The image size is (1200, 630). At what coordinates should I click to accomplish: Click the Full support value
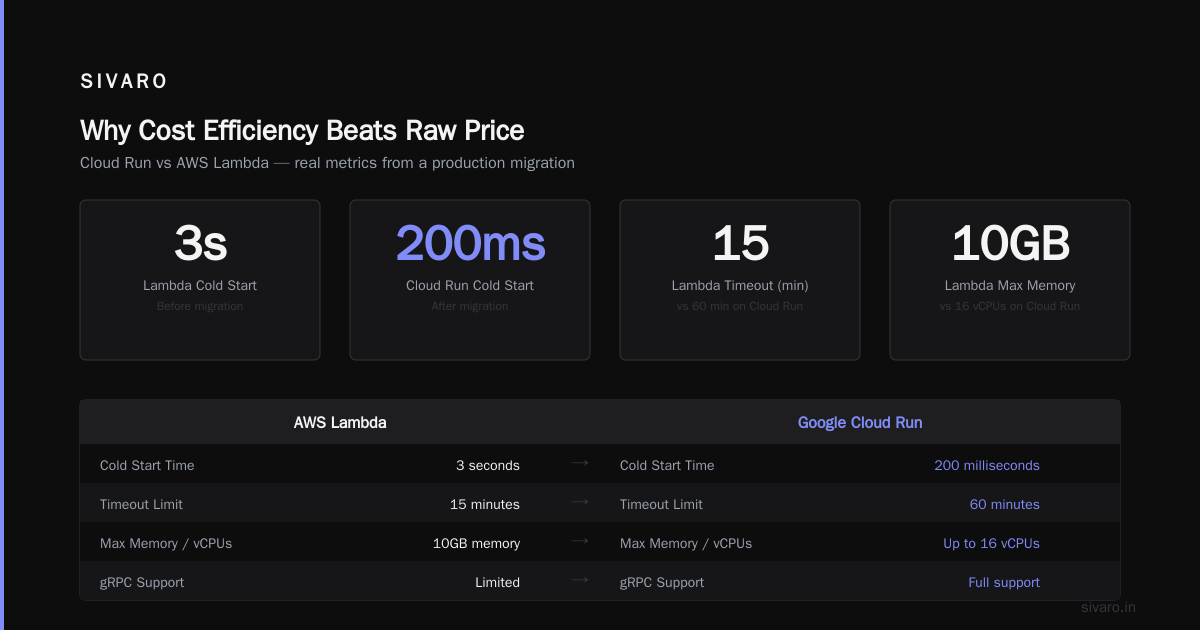point(1004,582)
